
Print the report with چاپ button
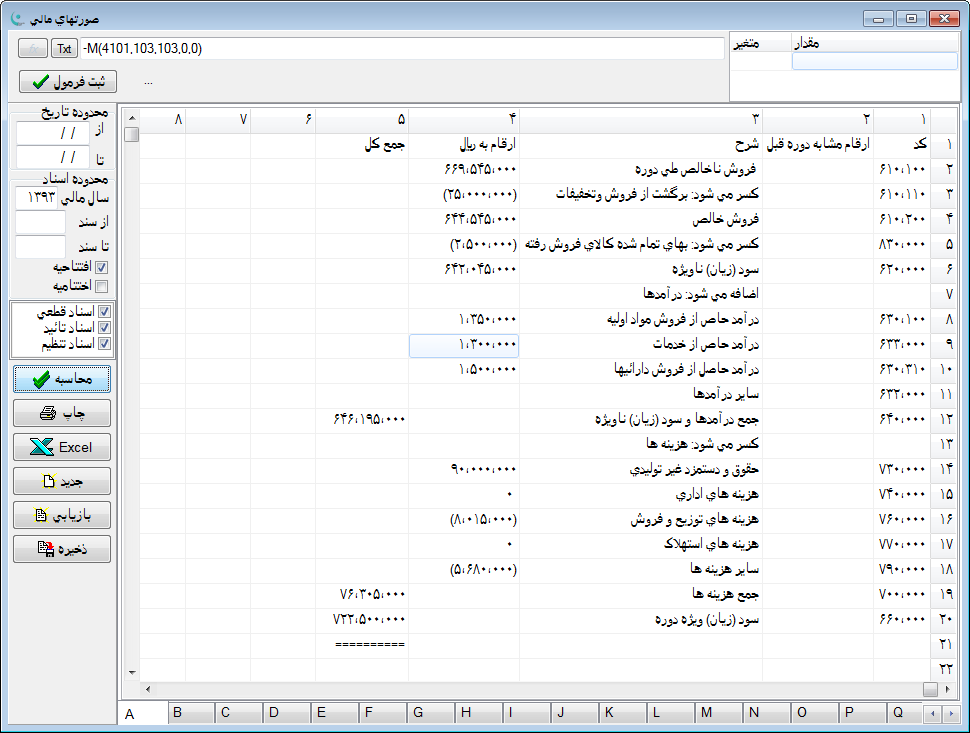(x=62, y=413)
